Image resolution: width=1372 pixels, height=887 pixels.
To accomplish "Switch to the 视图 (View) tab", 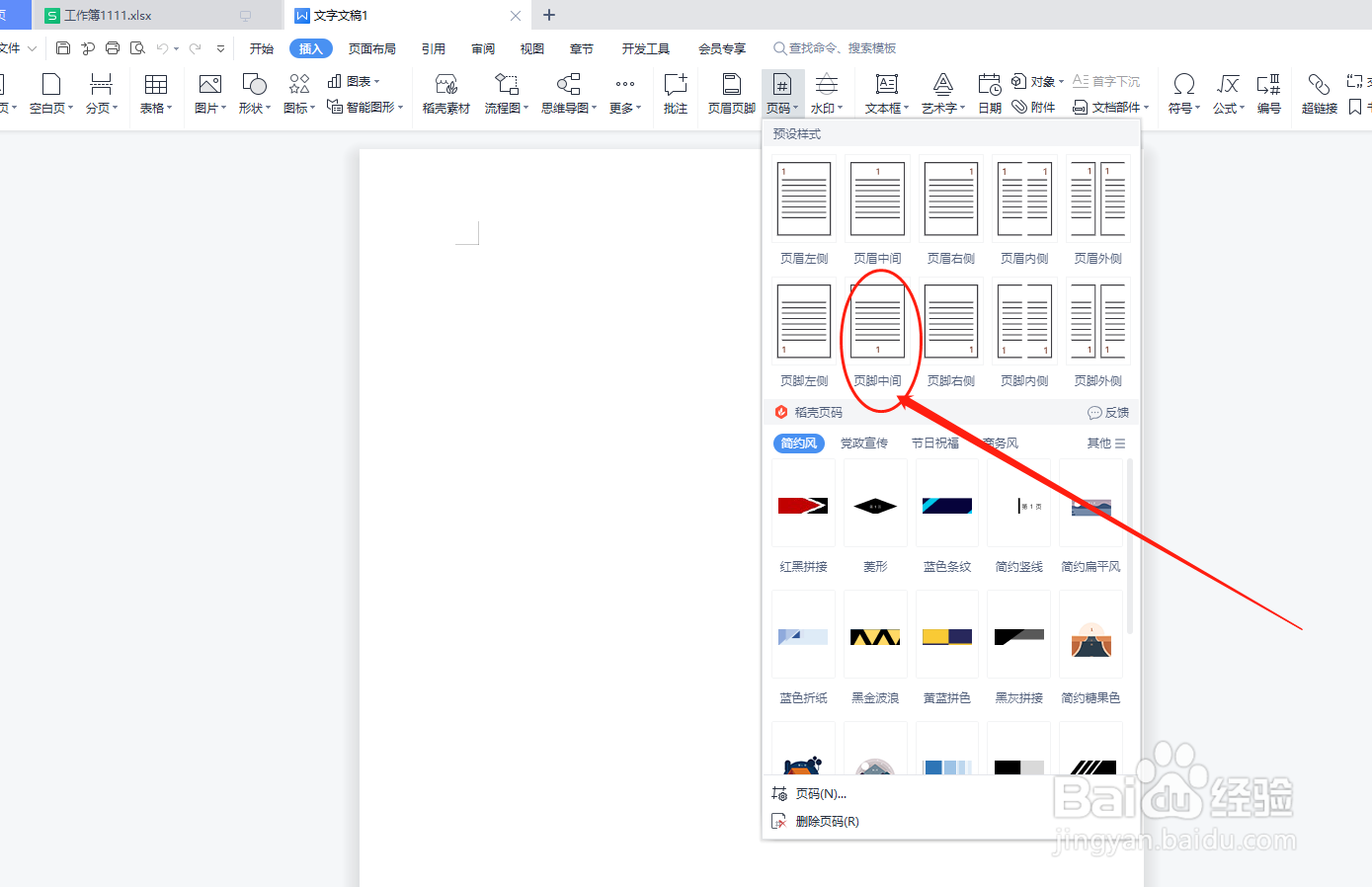I will pos(532,48).
